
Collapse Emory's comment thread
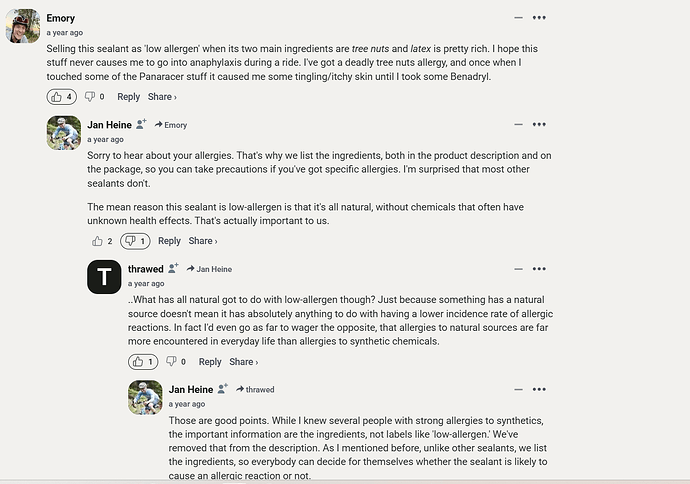[x=517, y=18]
